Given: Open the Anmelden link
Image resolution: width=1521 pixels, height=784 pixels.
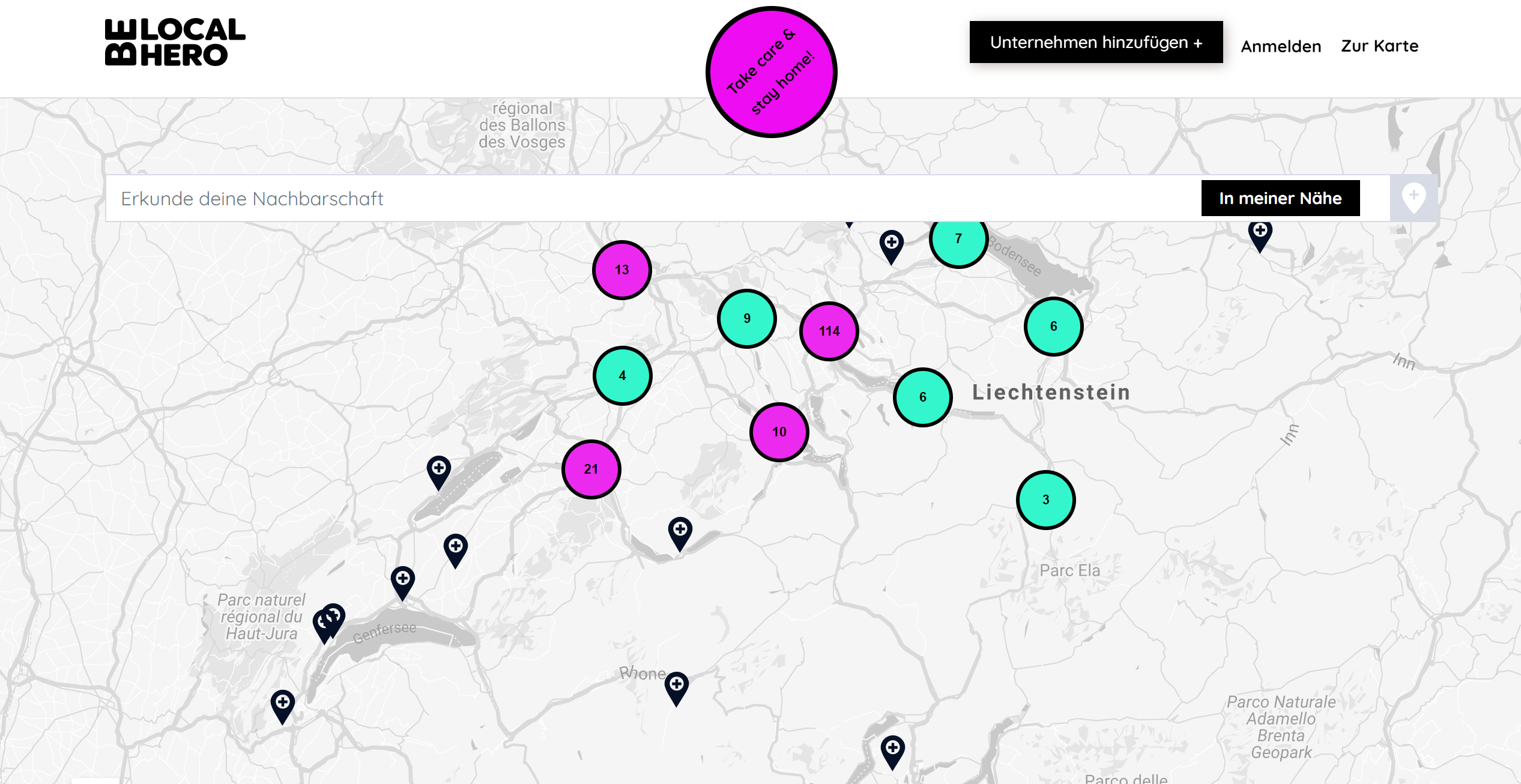Looking at the screenshot, I should point(1280,46).
